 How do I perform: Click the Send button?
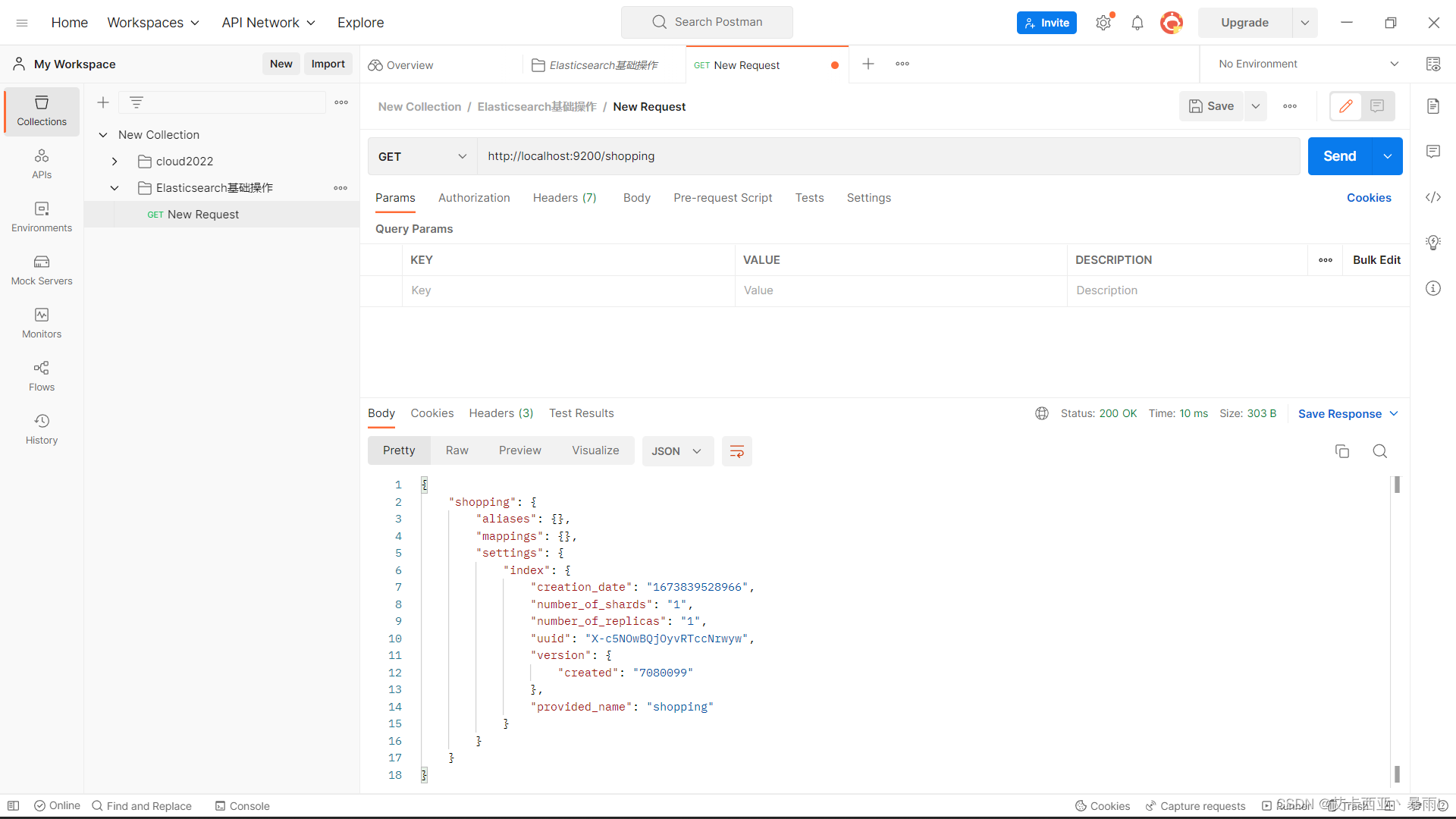pos(1340,156)
